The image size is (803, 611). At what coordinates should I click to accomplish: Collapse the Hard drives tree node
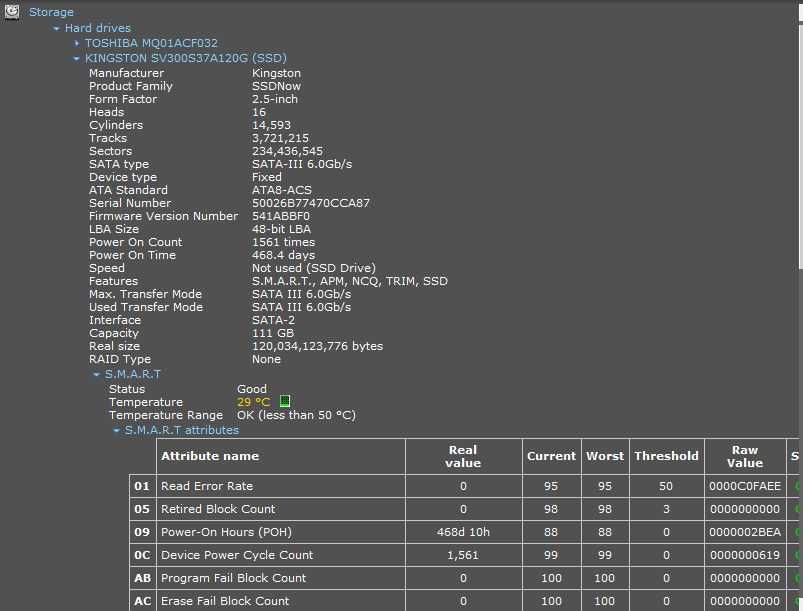[x=56, y=29]
